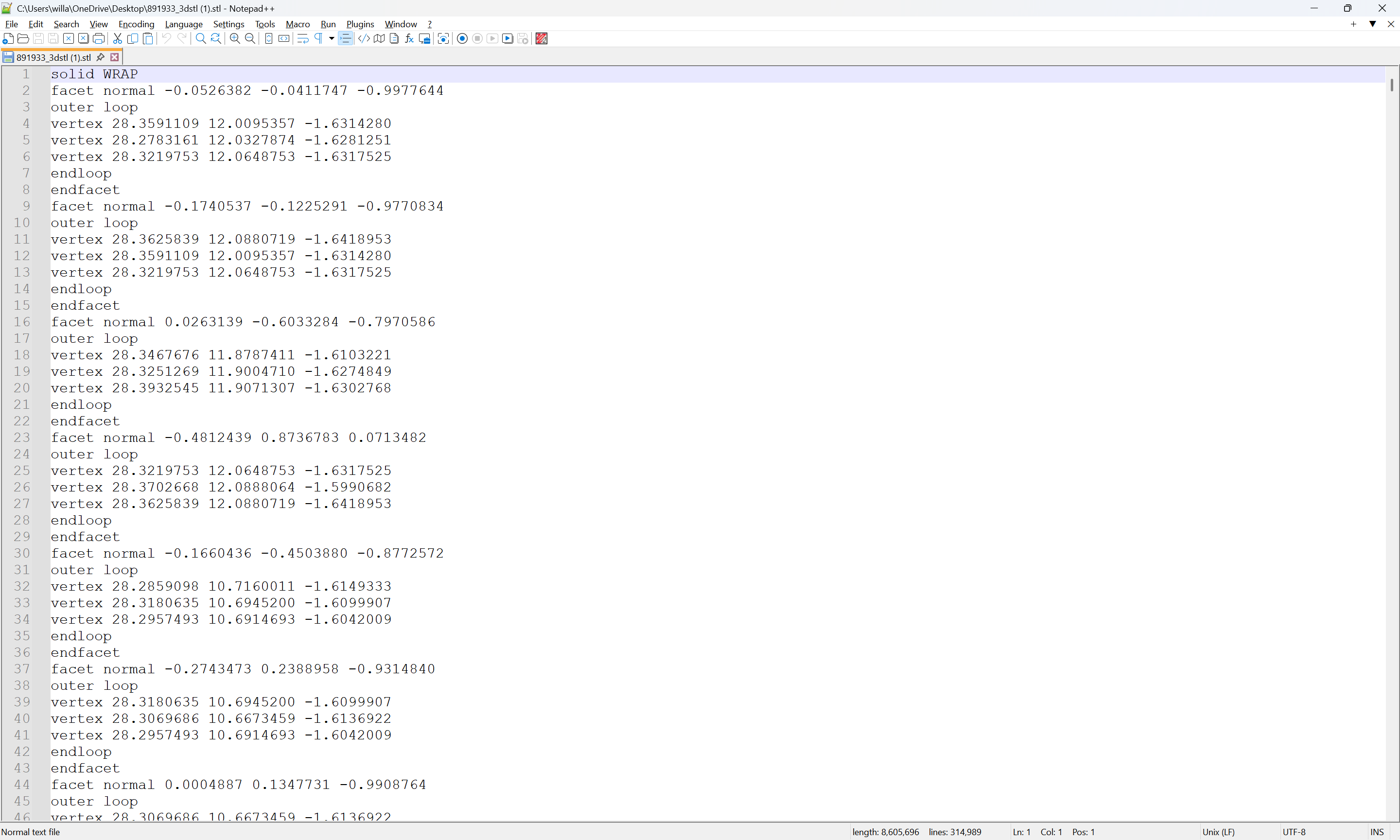Click the Open file folder icon
The height and width of the screenshot is (840, 1400).
coord(23,38)
